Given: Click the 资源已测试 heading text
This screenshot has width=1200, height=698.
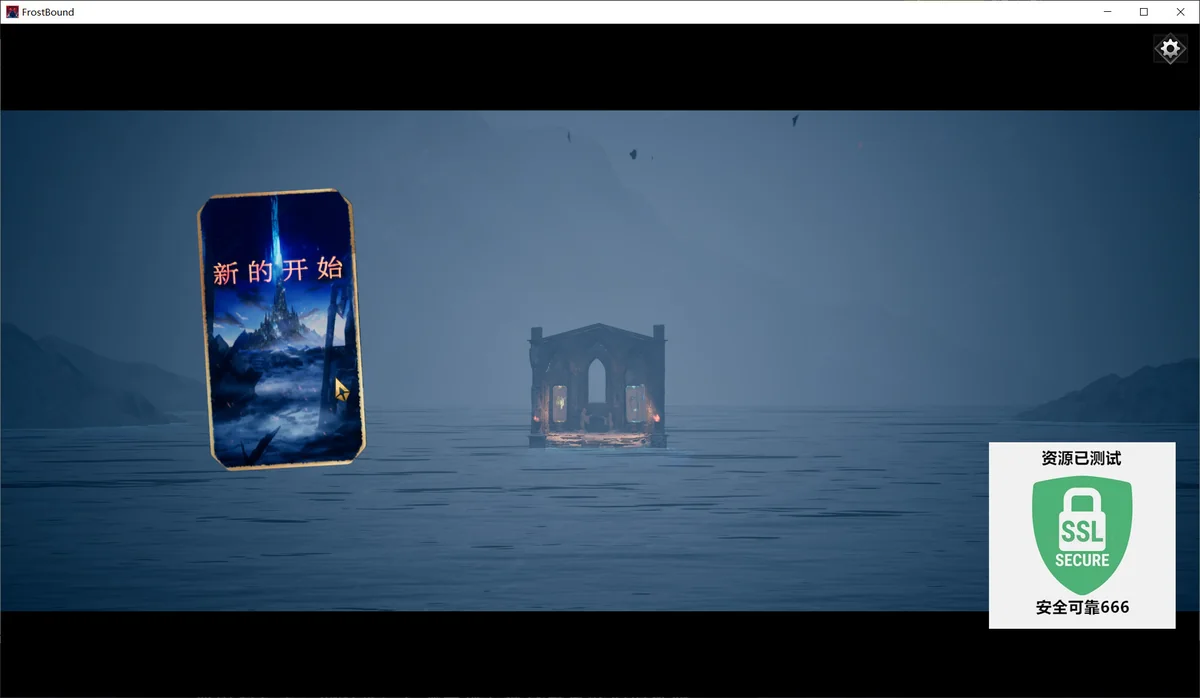Looking at the screenshot, I should pyautogui.click(x=1081, y=458).
